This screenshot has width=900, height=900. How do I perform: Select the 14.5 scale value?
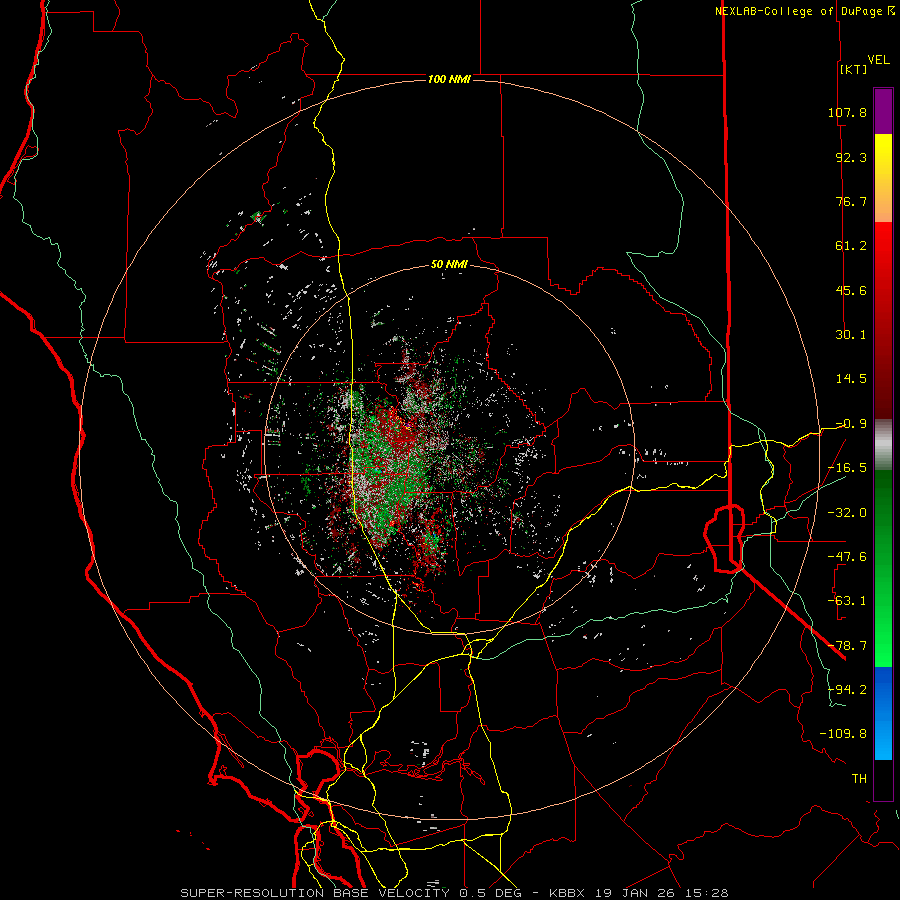[851, 379]
